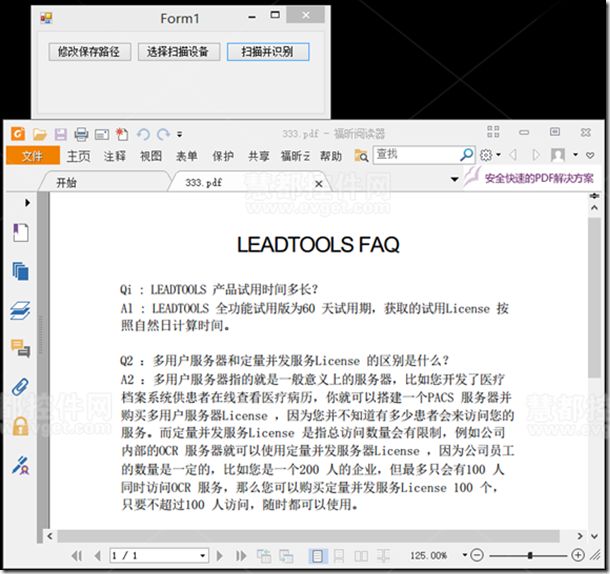Open the layers panel icon
The height and width of the screenshot is (574, 610).
tap(20, 310)
